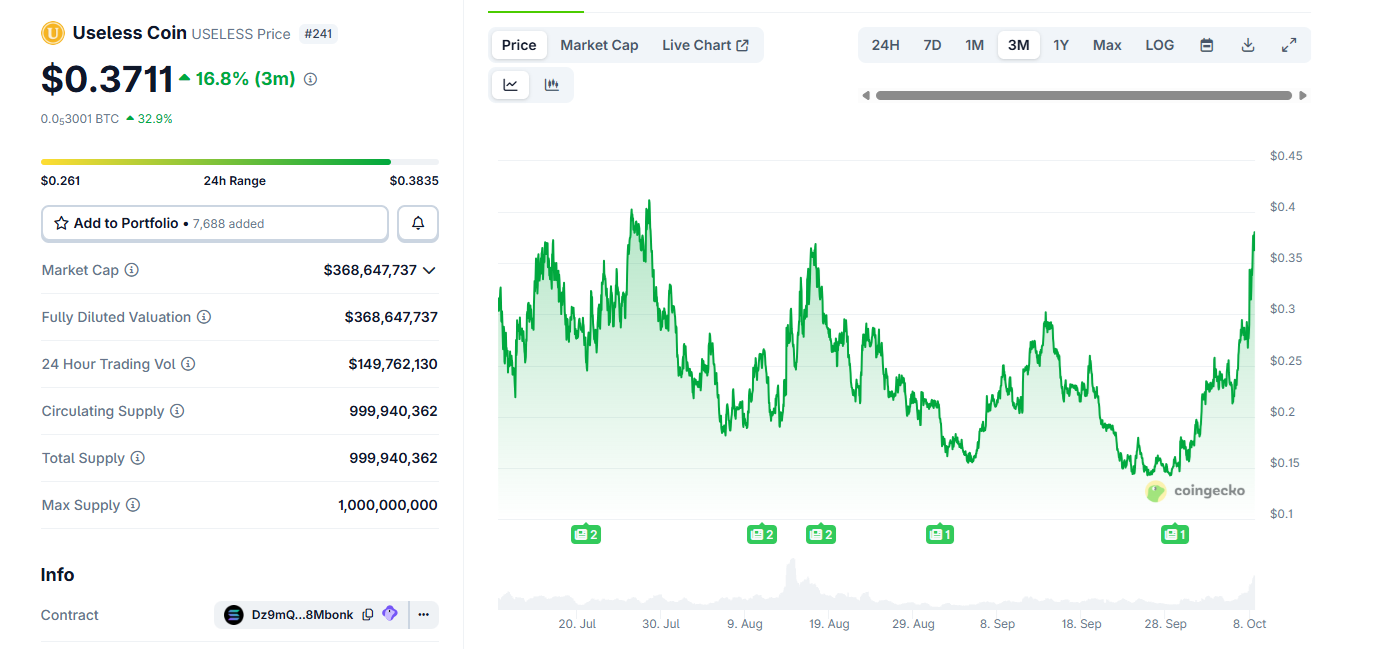Viewport: 1374px width, 649px height.
Task: Click the Market Cap info icon
Action: pyautogui.click(x=132, y=270)
